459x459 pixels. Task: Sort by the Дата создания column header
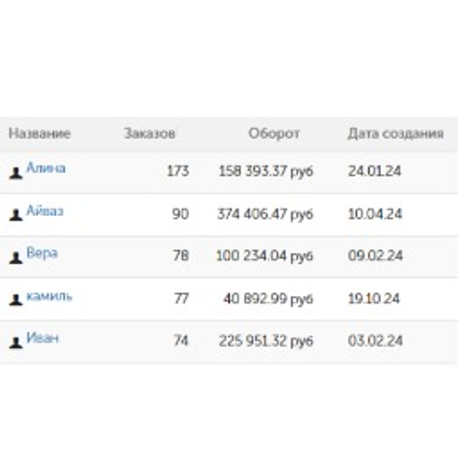[x=396, y=134]
